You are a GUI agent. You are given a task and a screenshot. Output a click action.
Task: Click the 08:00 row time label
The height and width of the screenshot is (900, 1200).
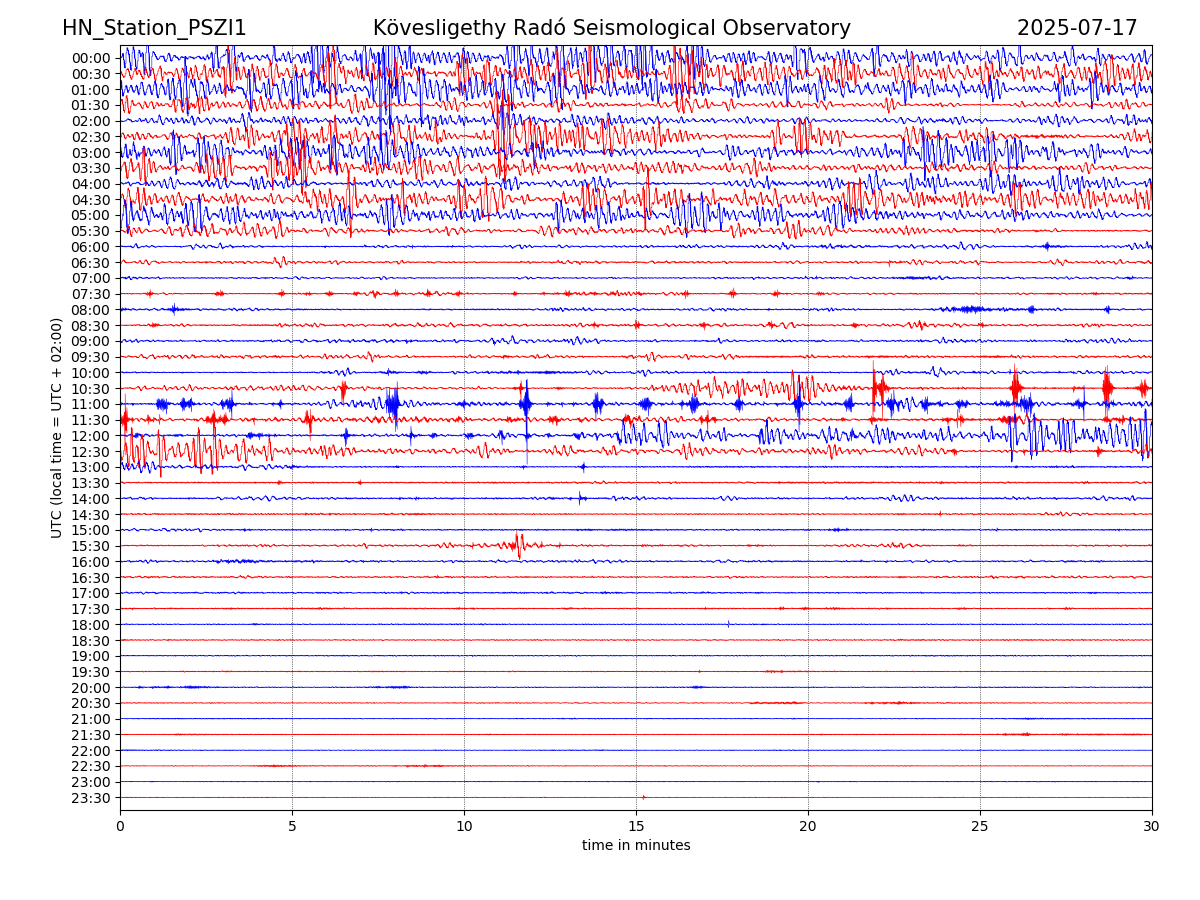point(91,310)
